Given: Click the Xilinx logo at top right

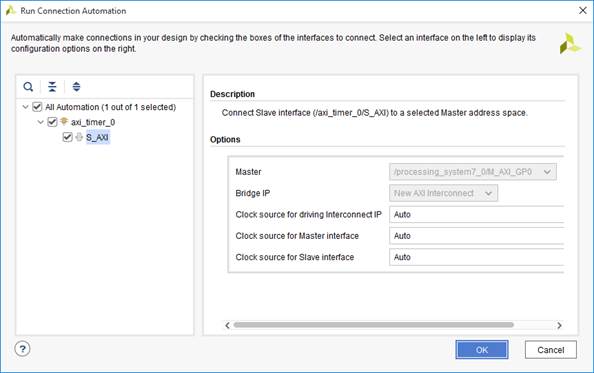Looking at the screenshot, I should tap(571, 44).
